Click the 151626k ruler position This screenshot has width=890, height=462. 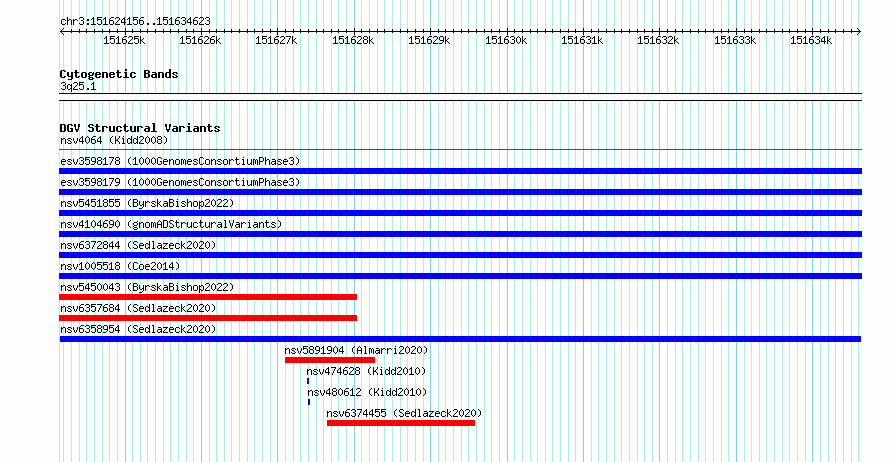point(200,40)
